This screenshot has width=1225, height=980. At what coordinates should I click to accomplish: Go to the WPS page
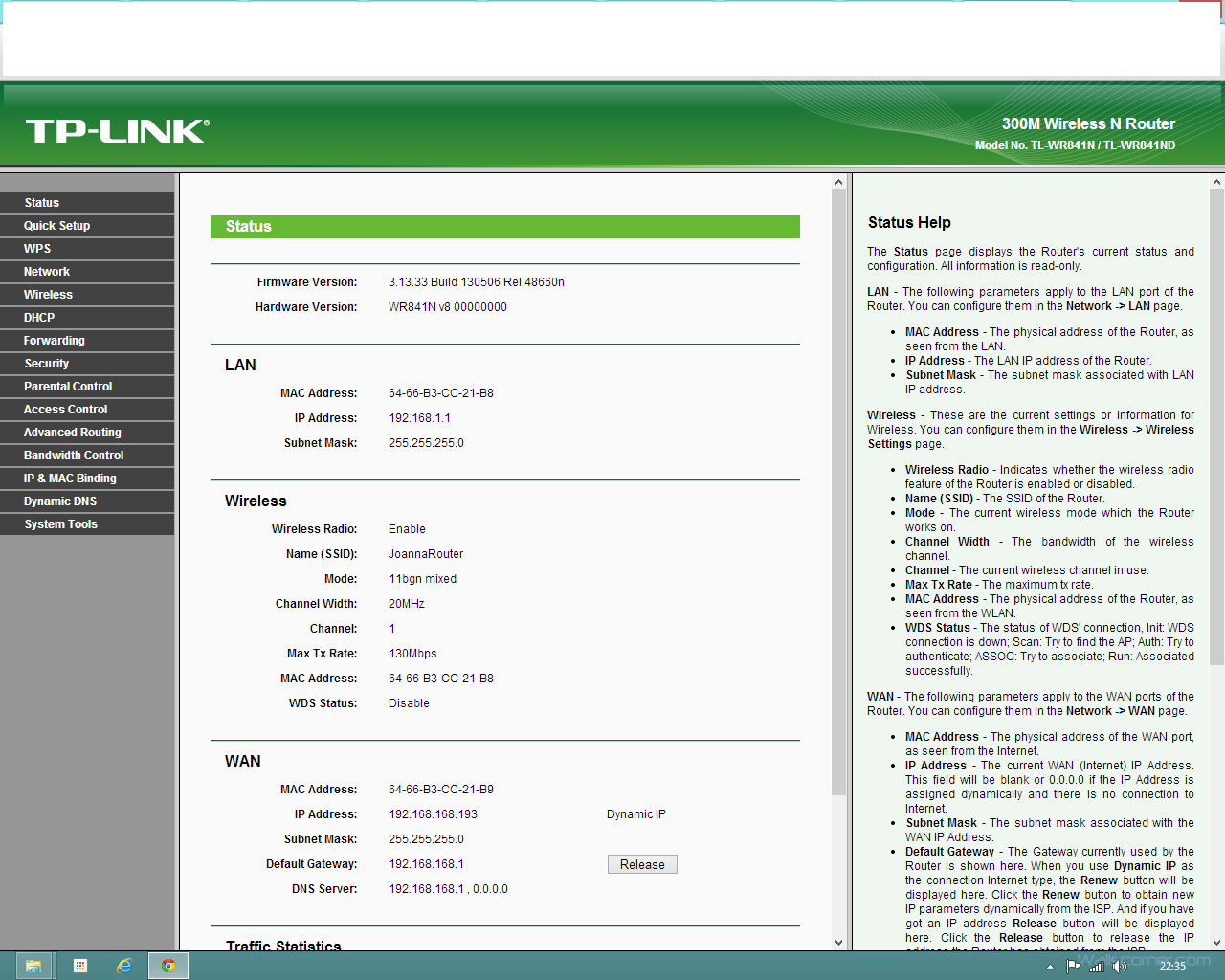pos(87,249)
